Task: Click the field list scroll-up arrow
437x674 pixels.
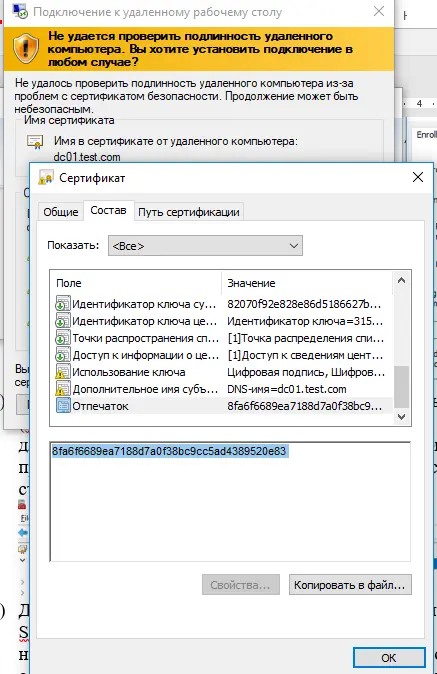Action: 401,281
